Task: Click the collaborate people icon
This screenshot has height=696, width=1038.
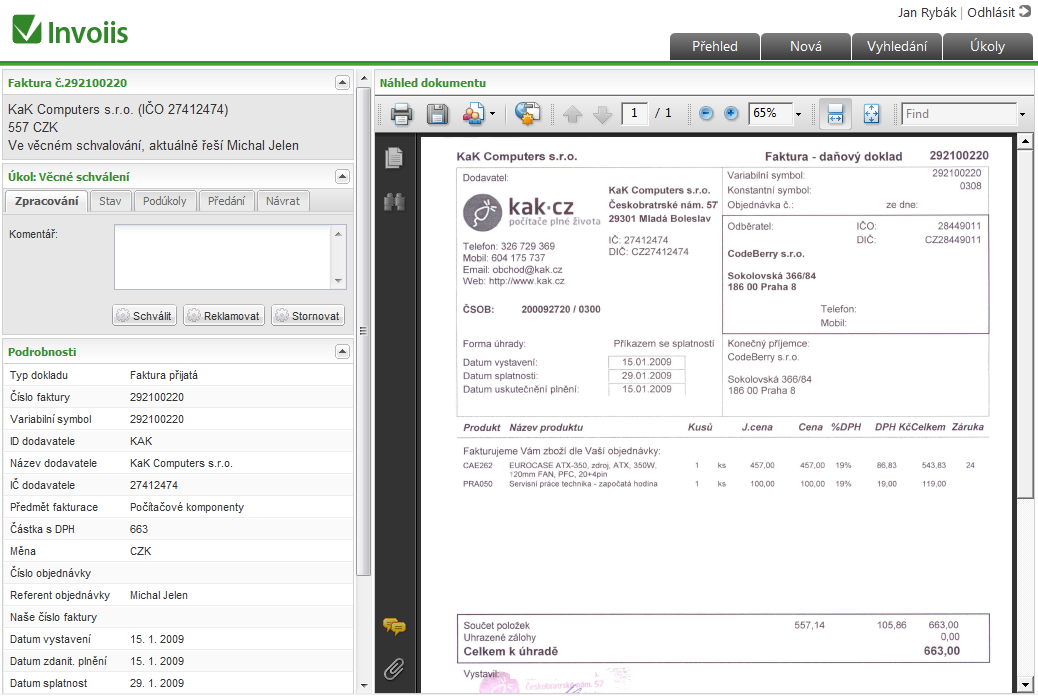Action: 473,114
